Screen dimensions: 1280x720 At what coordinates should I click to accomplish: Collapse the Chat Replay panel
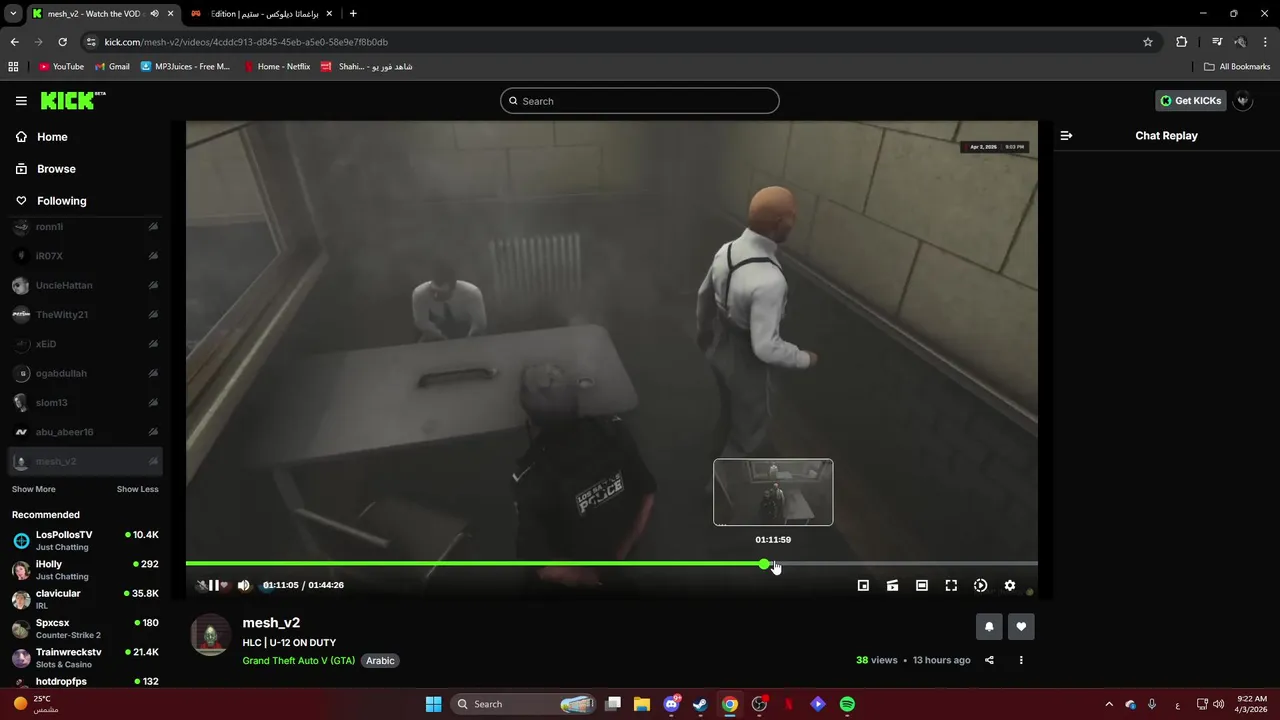point(1066,135)
